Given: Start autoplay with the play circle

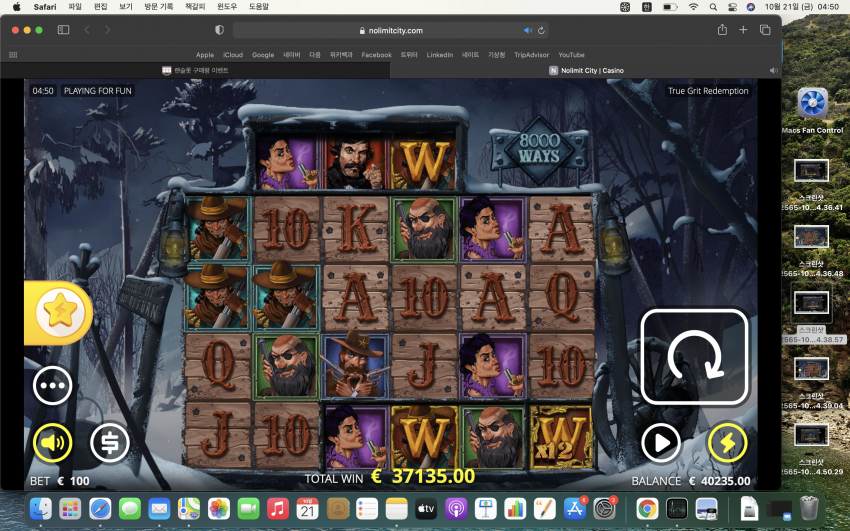Looking at the screenshot, I should [661, 443].
